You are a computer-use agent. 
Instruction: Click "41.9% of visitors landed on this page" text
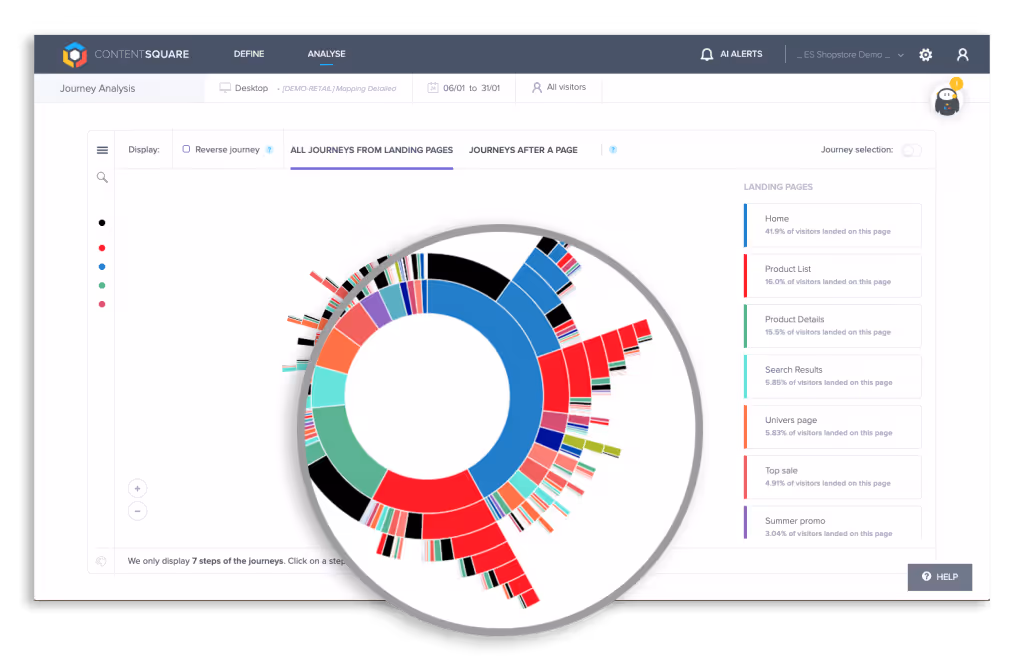click(827, 231)
